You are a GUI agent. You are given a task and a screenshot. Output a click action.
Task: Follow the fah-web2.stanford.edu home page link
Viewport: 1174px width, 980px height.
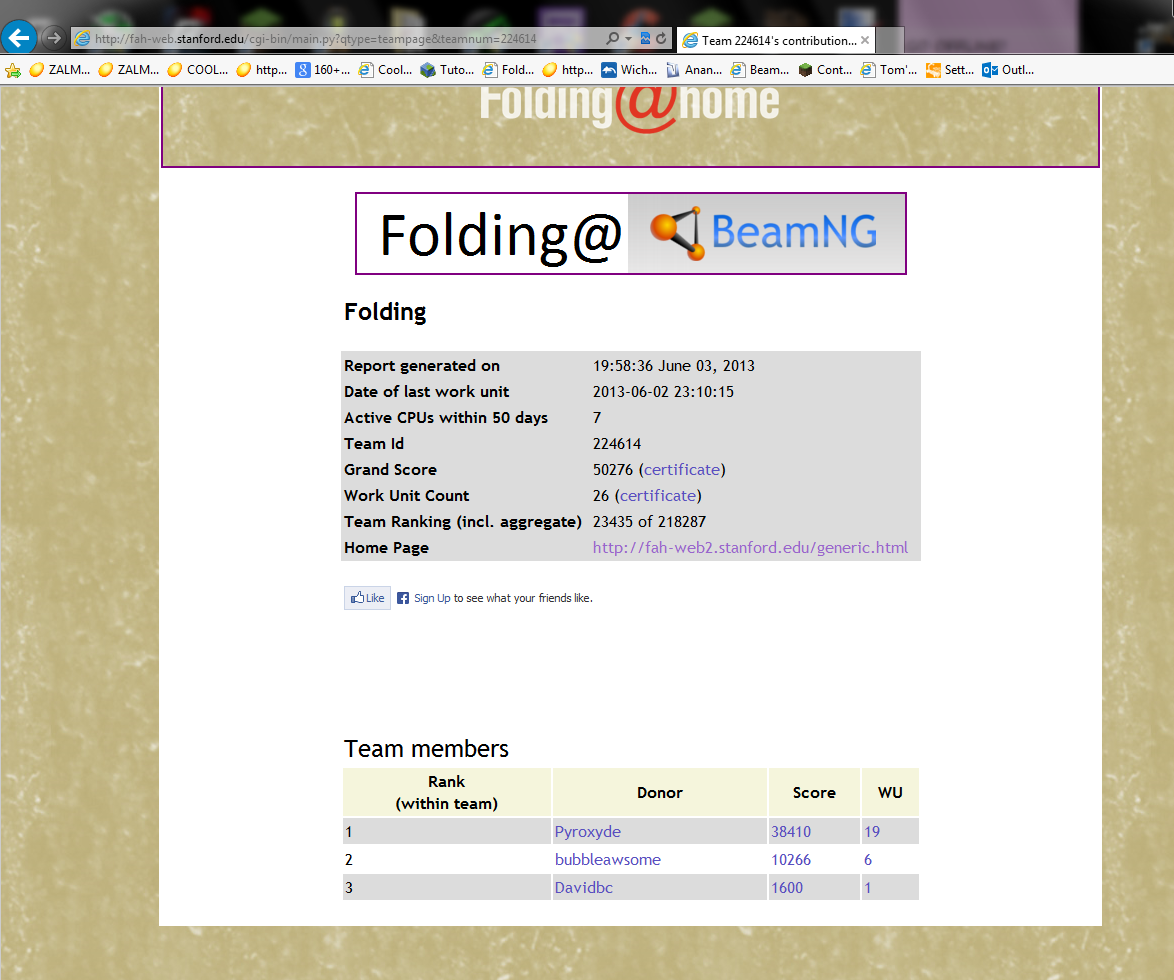click(x=750, y=547)
